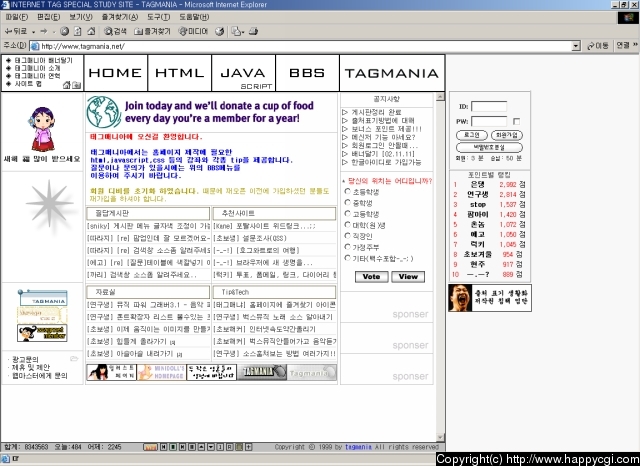Click the plus icon in the bottom strip
This screenshot has height=466, width=640.
click(x=249, y=447)
